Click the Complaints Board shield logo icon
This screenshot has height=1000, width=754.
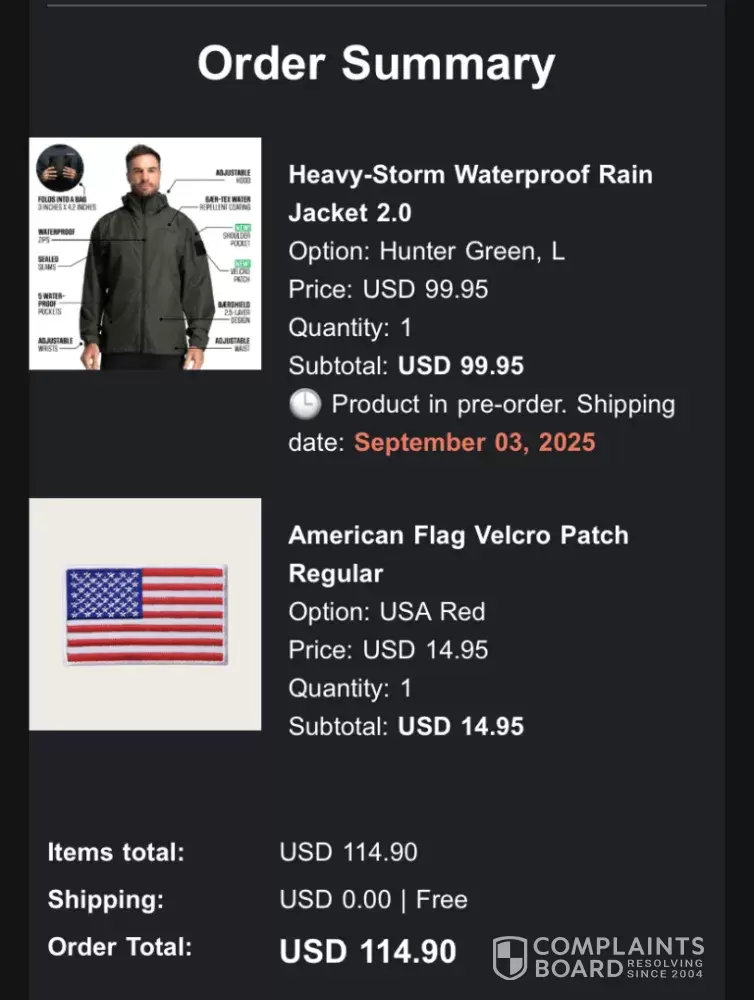pos(510,958)
